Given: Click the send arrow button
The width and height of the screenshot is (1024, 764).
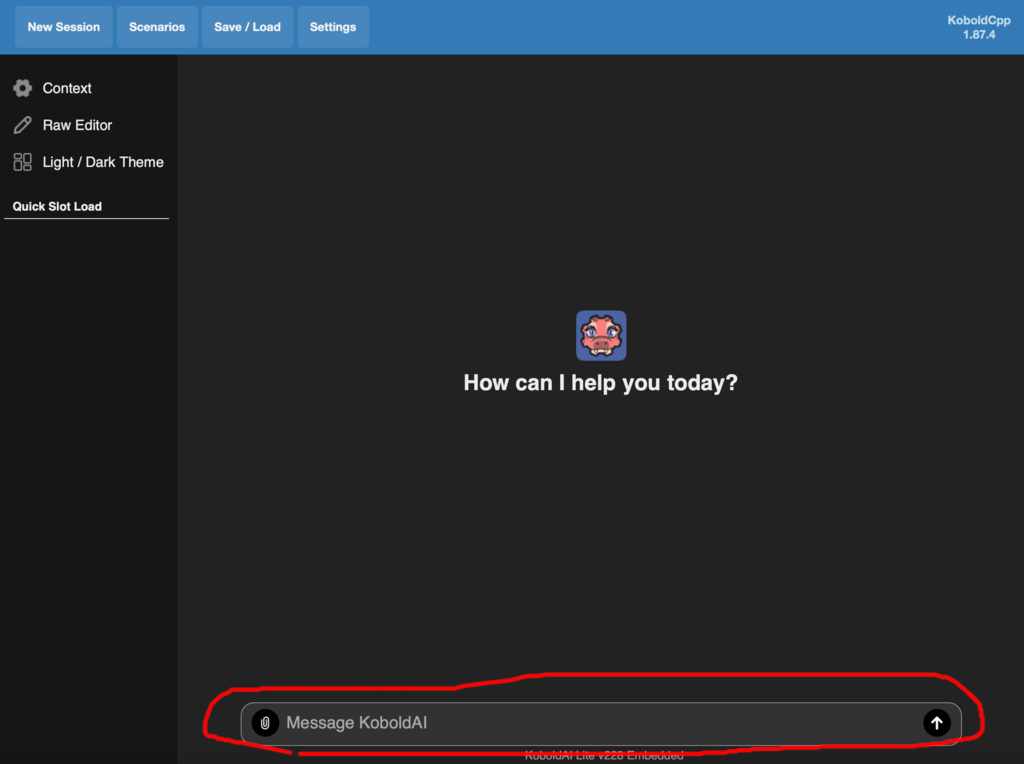Looking at the screenshot, I should pyautogui.click(x=936, y=723).
